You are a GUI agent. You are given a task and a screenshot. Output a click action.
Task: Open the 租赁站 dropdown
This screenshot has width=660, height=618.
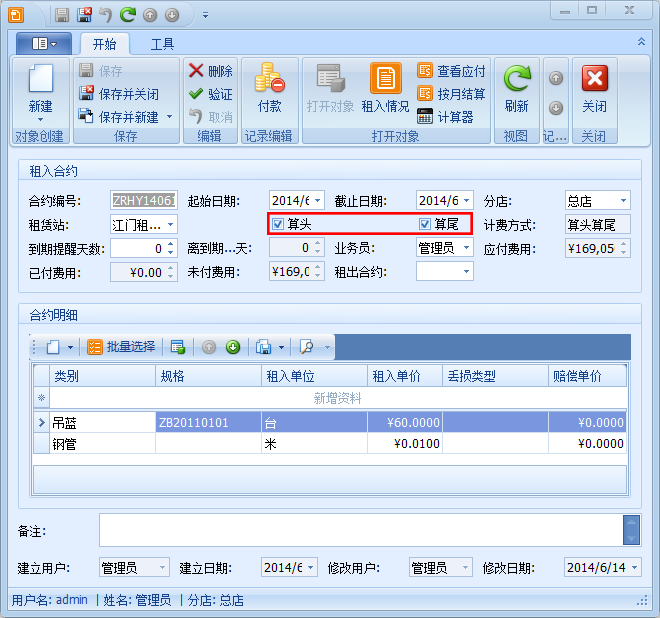170,224
